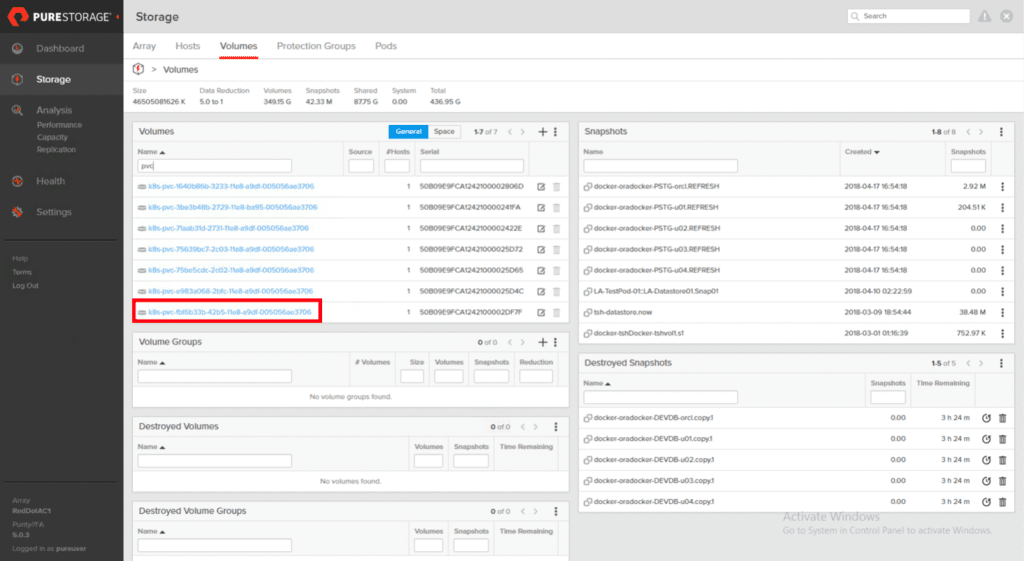Image resolution: width=1024 pixels, height=561 pixels.
Task: Click Log Out
Action: [x=25, y=286]
